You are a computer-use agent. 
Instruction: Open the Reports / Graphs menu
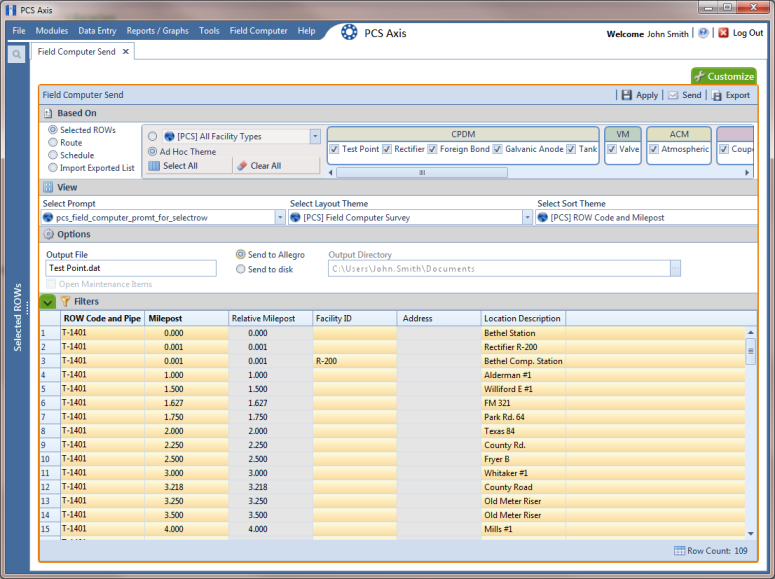(158, 31)
